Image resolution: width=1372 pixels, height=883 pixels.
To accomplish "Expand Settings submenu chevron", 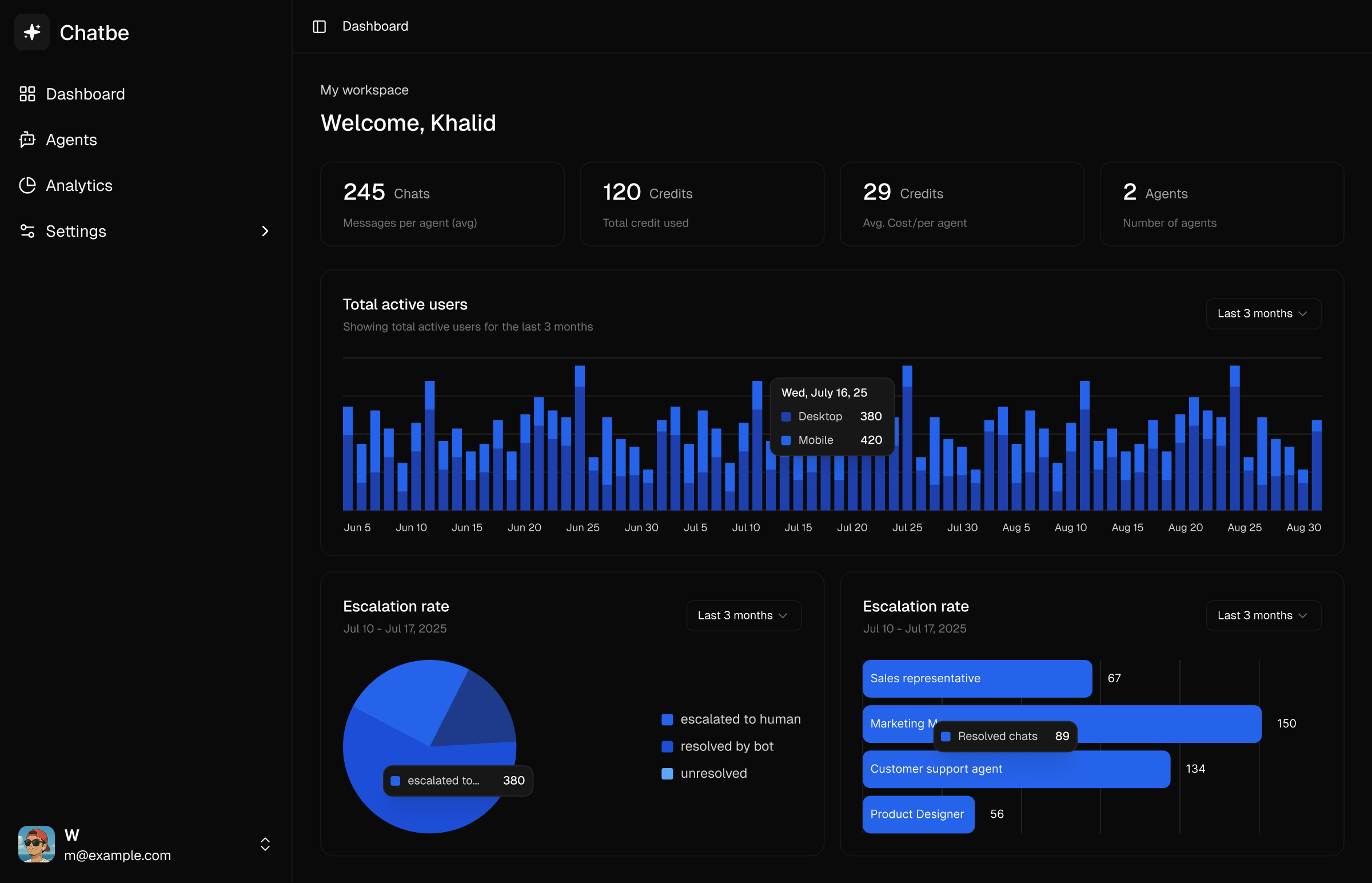I will pyautogui.click(x=265, y=231).
